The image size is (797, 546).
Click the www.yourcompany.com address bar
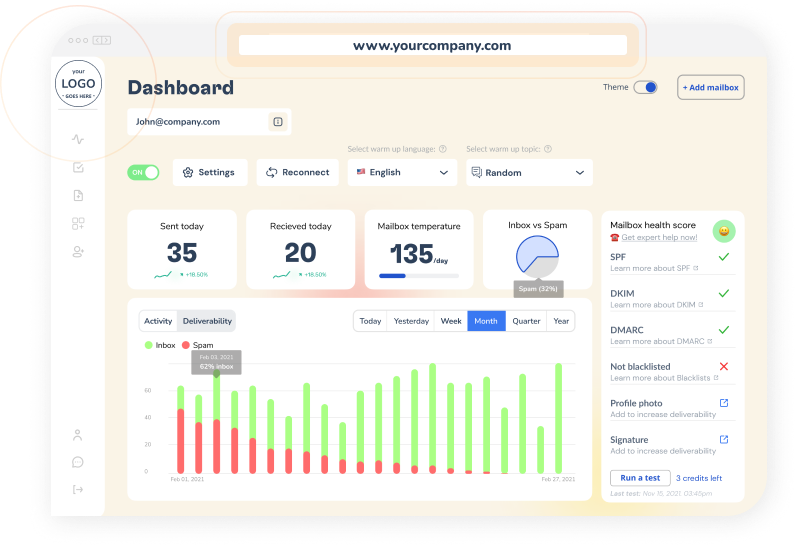(433, 45)
